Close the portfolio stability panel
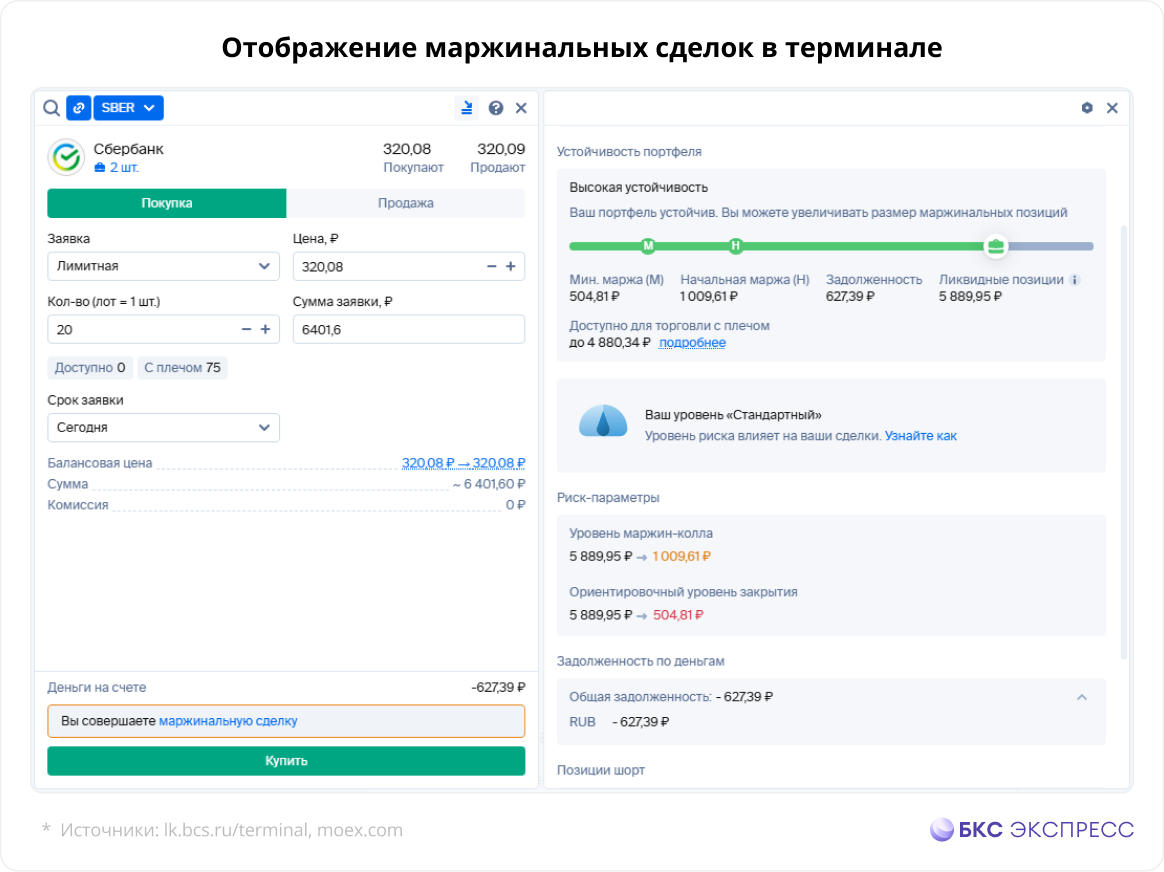This screenshot has width=1164, height=872. (1112, 108)
